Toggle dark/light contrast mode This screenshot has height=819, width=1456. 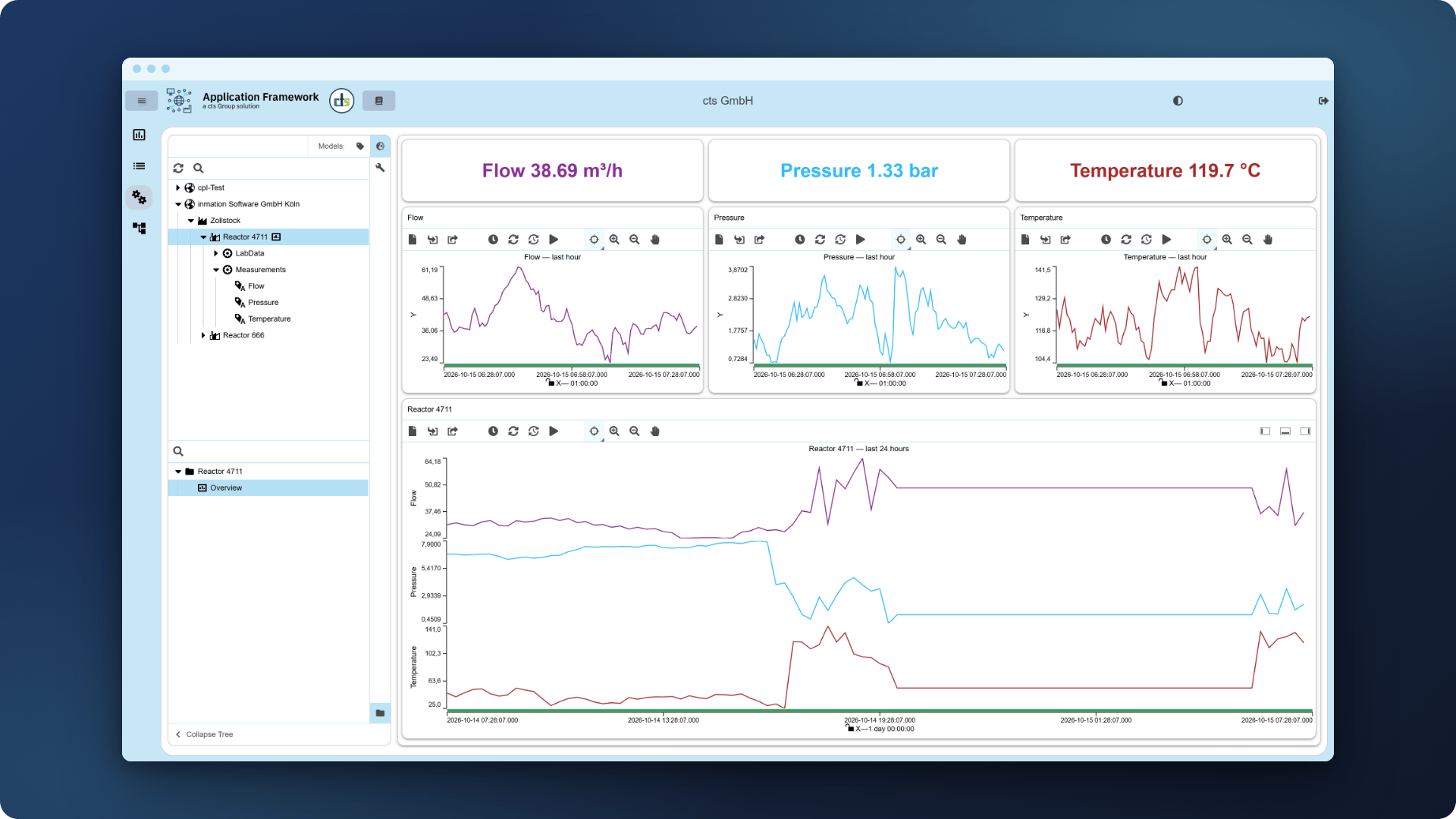click(1178, 101)
